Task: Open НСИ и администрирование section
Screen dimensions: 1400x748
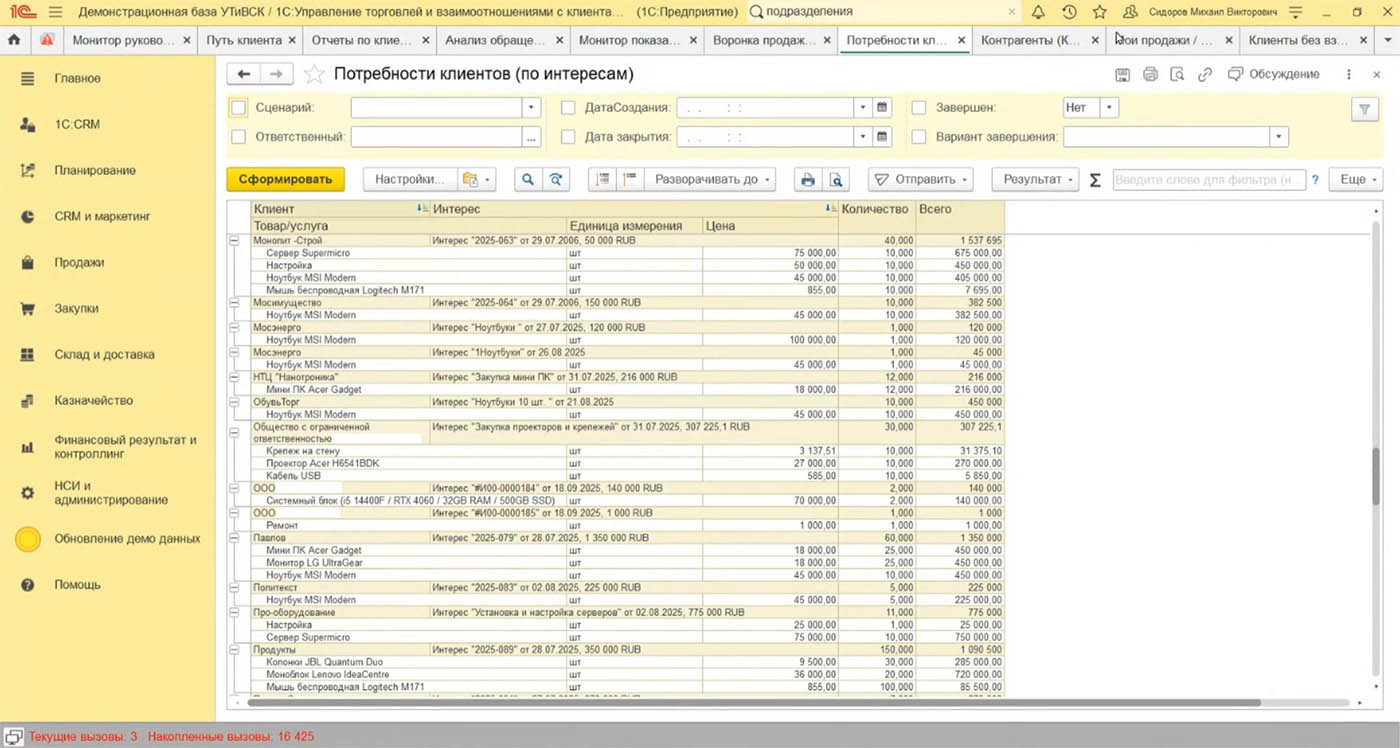Action: [110, 493]
